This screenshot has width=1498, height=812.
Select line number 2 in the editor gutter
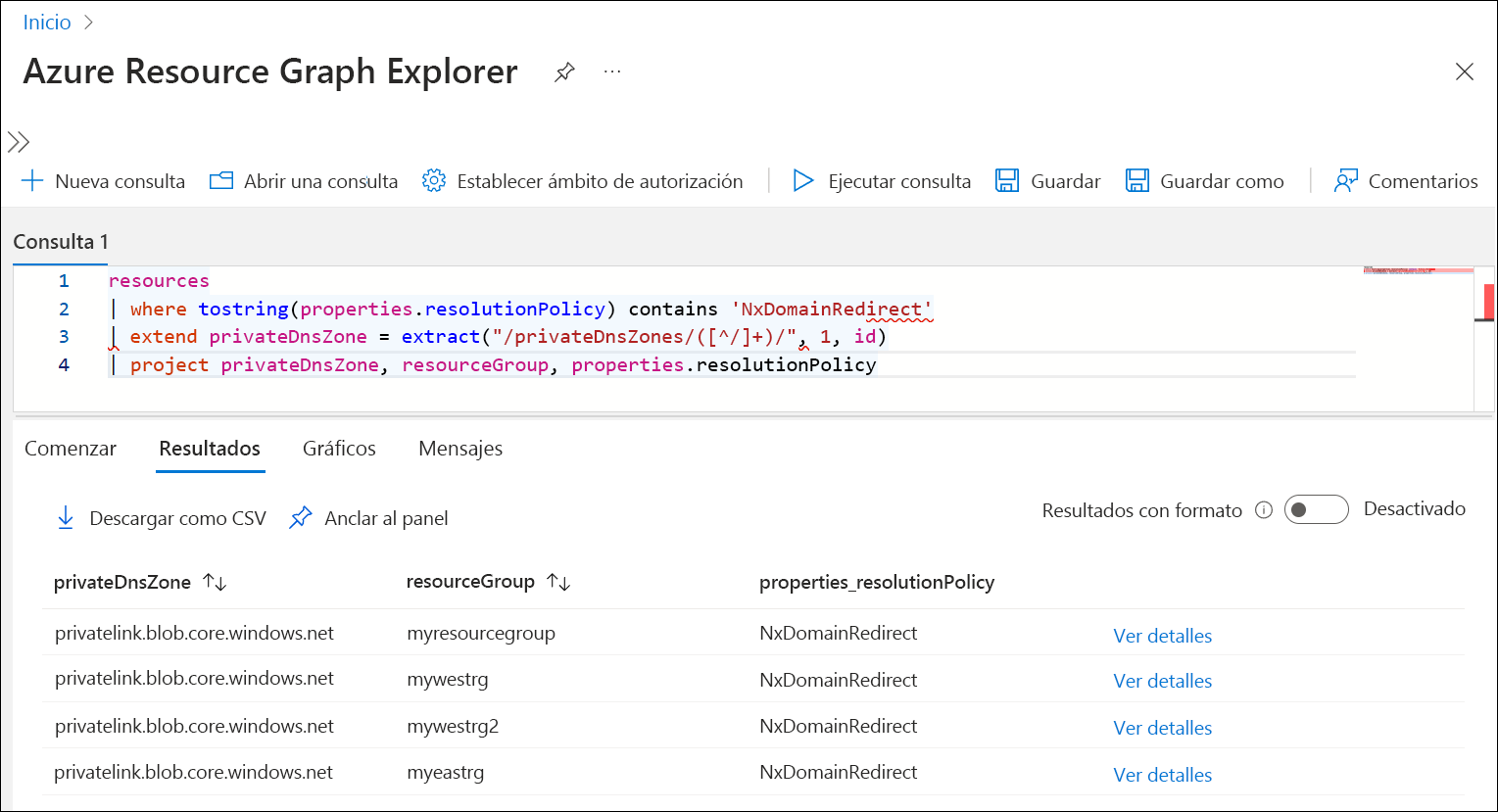pyautogui.click(x=64, y=310)
